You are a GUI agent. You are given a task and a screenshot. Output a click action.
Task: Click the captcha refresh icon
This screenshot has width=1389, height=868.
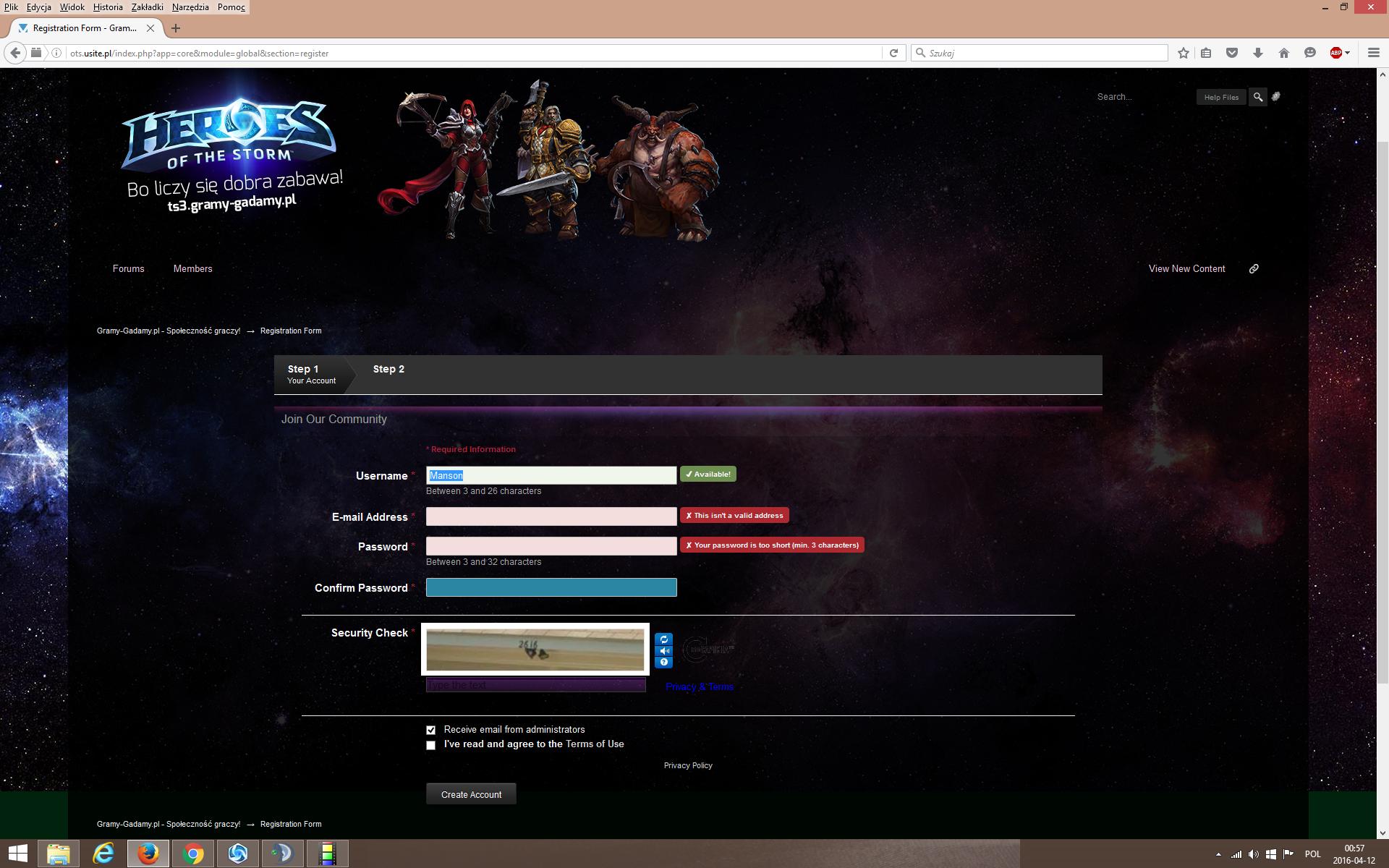coord(663,639)
